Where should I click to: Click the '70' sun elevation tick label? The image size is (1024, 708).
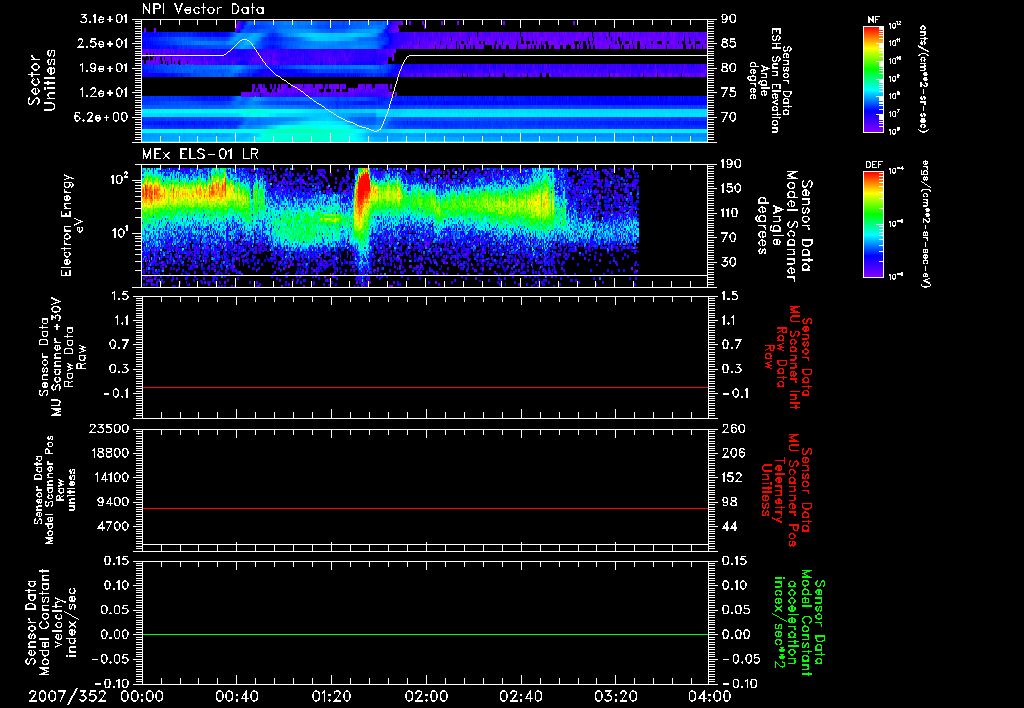[x=729, y=117]
